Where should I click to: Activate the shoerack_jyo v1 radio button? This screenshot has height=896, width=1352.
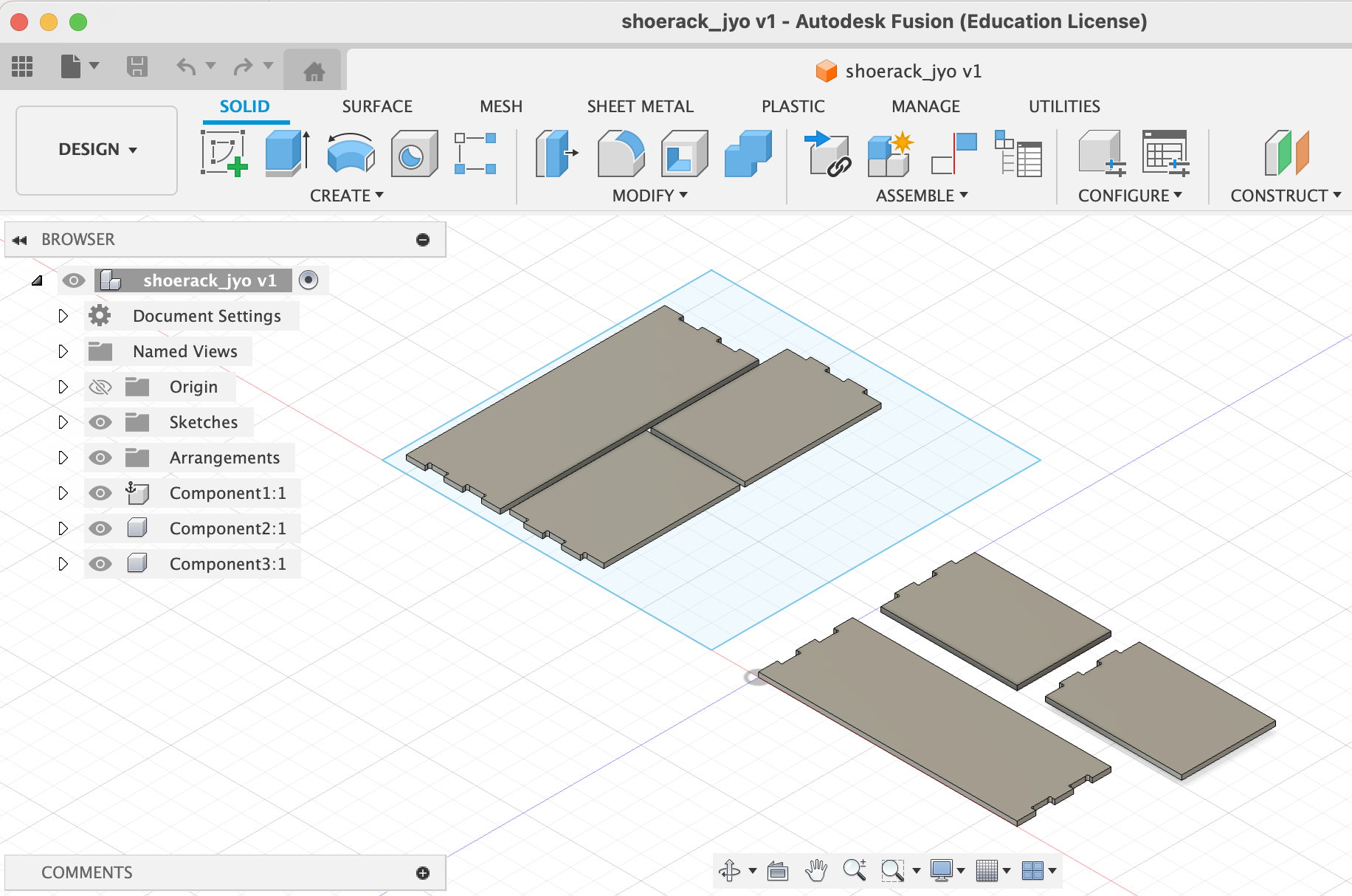click(308, 280)
